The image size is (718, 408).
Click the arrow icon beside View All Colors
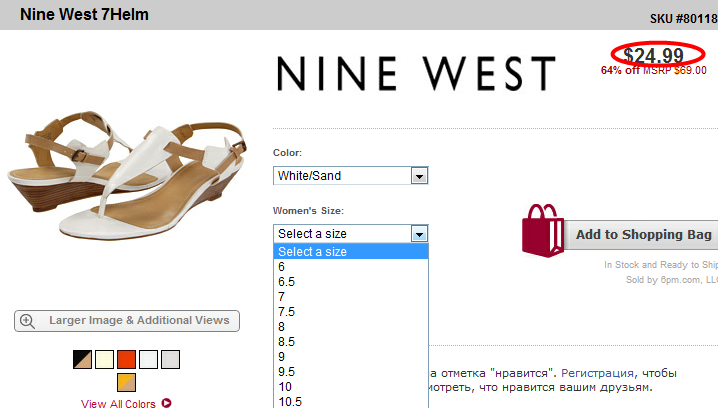coord(166,403)
